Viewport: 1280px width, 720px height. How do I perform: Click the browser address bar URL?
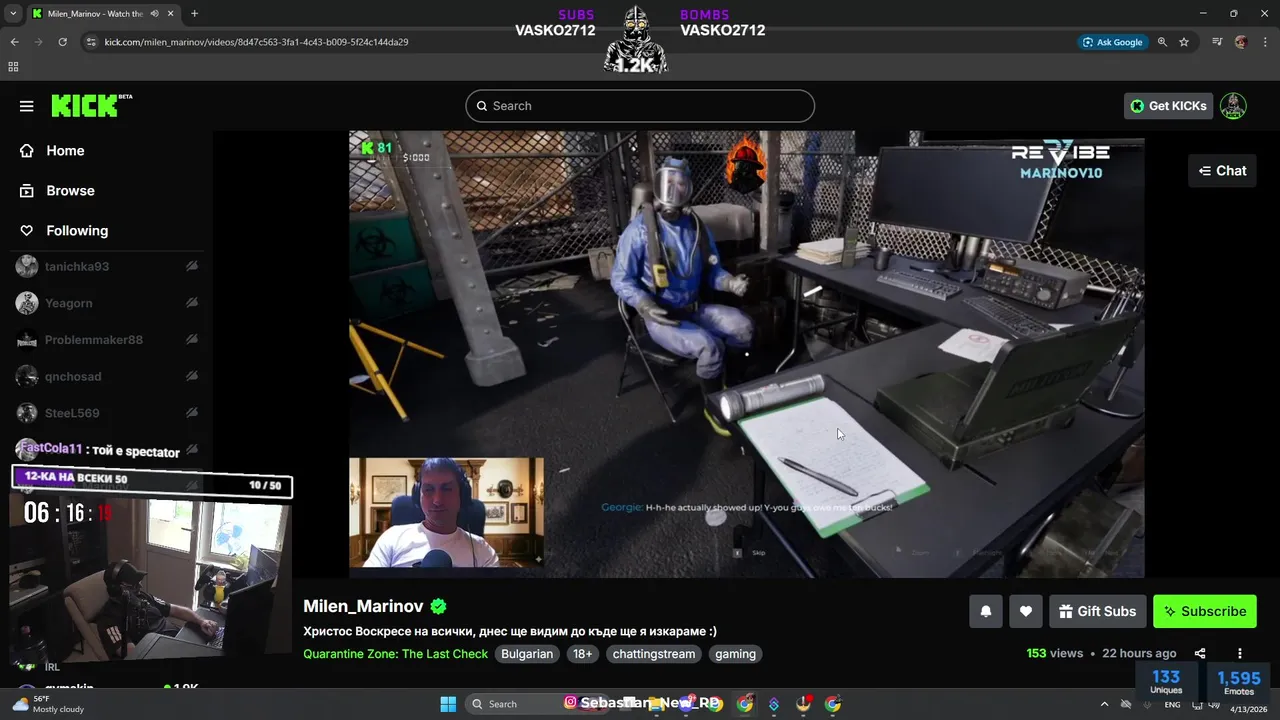click(257, 42)
